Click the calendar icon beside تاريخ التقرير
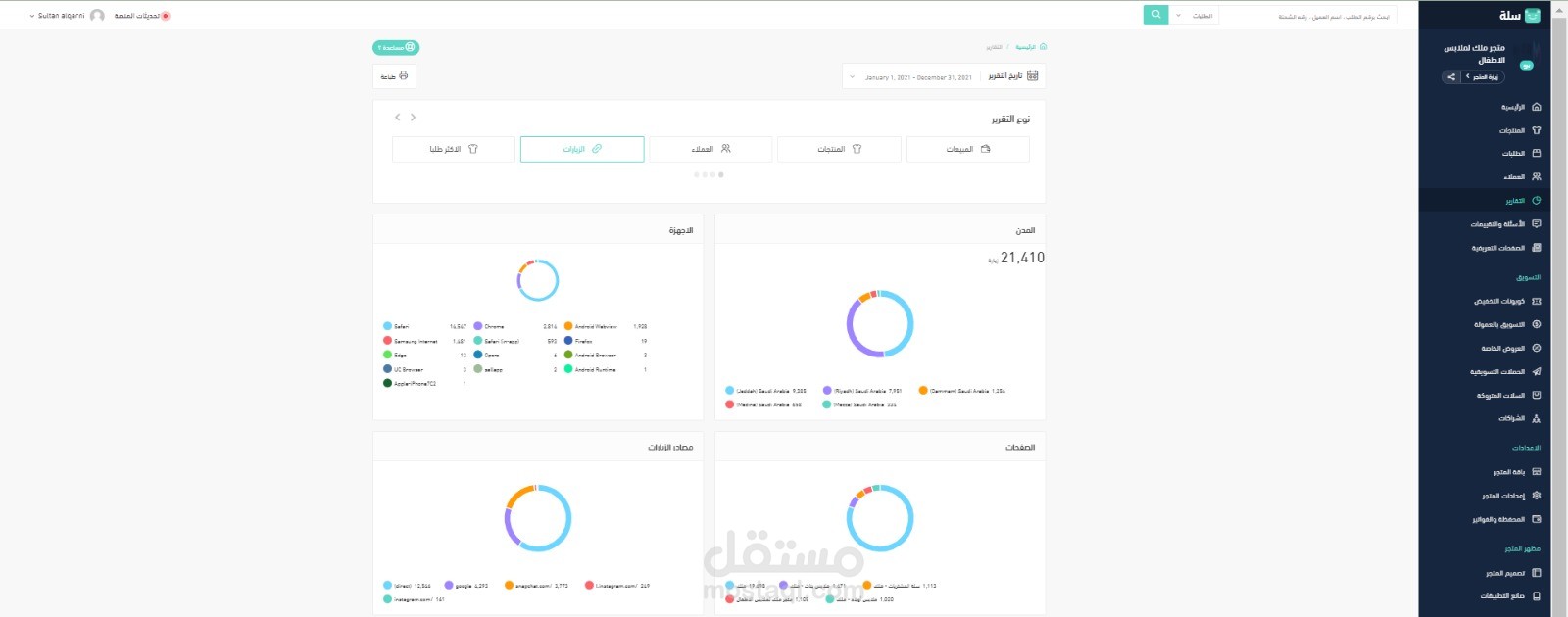 point(1032,75)
